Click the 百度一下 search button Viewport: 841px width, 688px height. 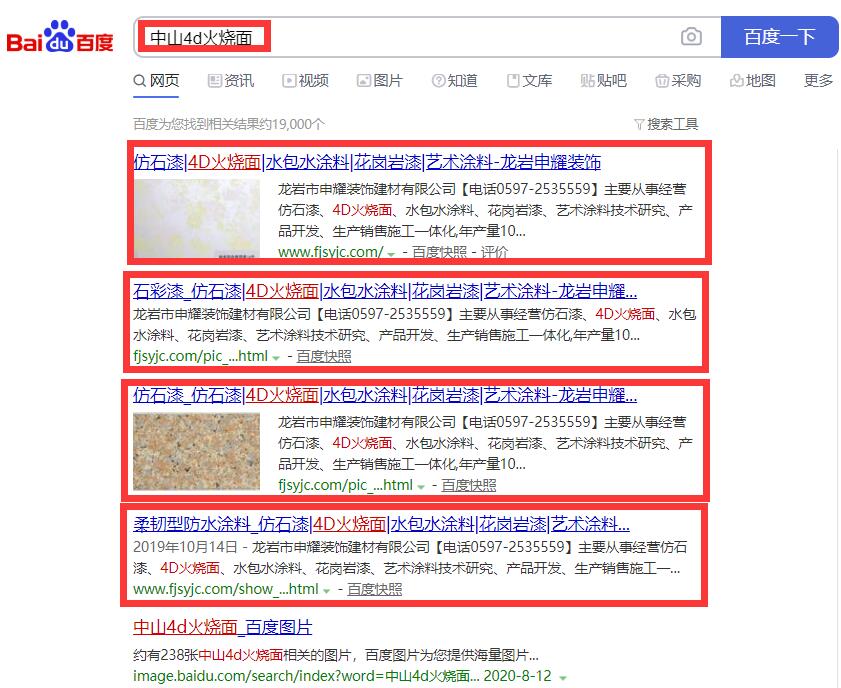(779, 37)
